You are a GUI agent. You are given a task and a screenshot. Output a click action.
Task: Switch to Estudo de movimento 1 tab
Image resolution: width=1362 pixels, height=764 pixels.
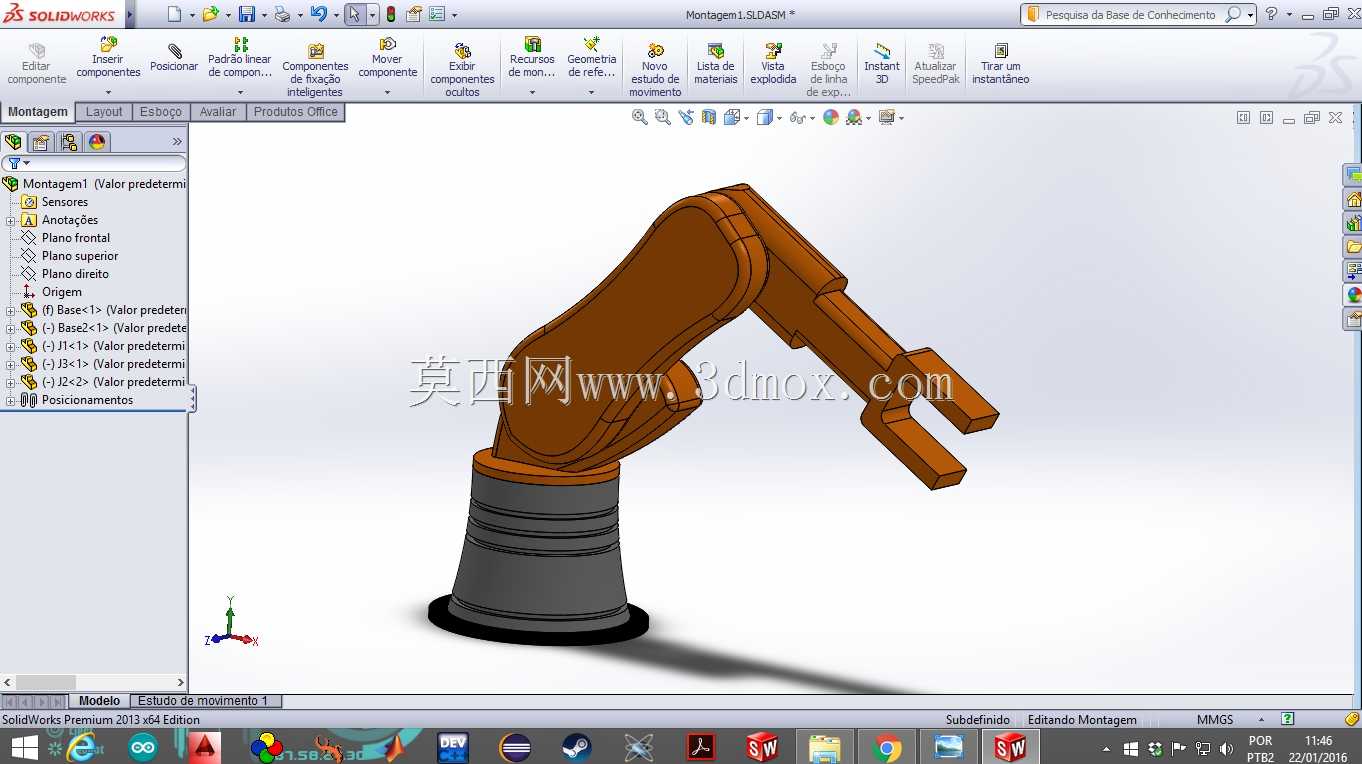(x=203, y=701)
